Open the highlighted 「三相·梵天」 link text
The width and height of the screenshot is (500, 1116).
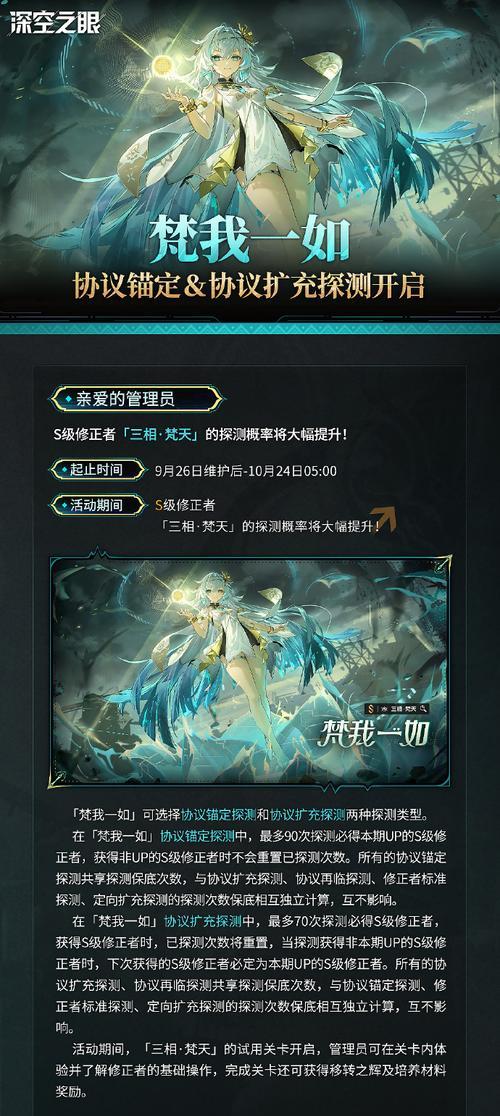[x=162, y=435]
